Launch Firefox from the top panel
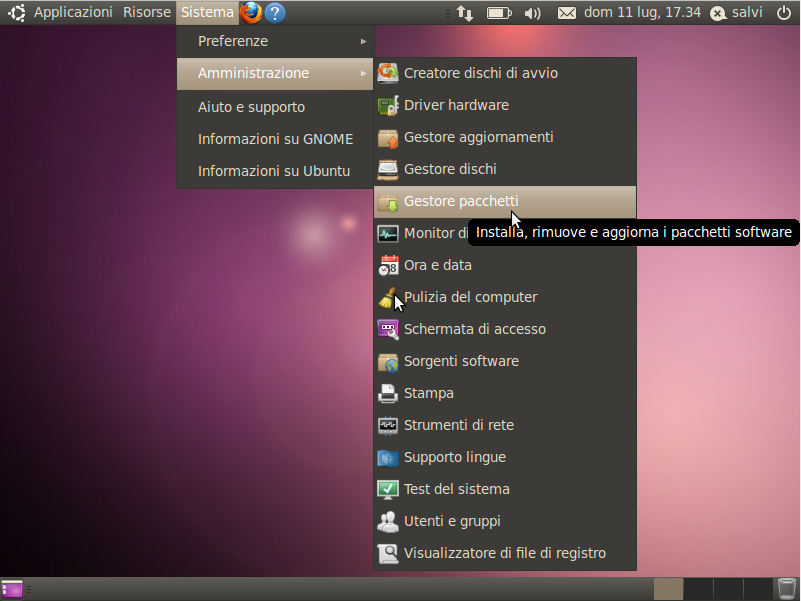 (251, 12)
